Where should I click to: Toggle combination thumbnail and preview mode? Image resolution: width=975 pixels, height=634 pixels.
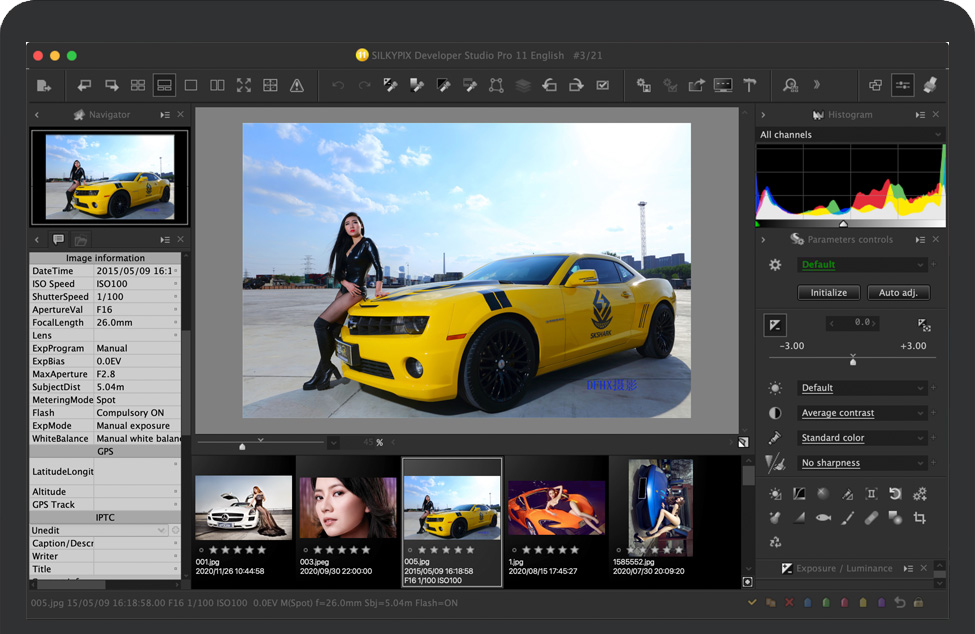point(164,86)
